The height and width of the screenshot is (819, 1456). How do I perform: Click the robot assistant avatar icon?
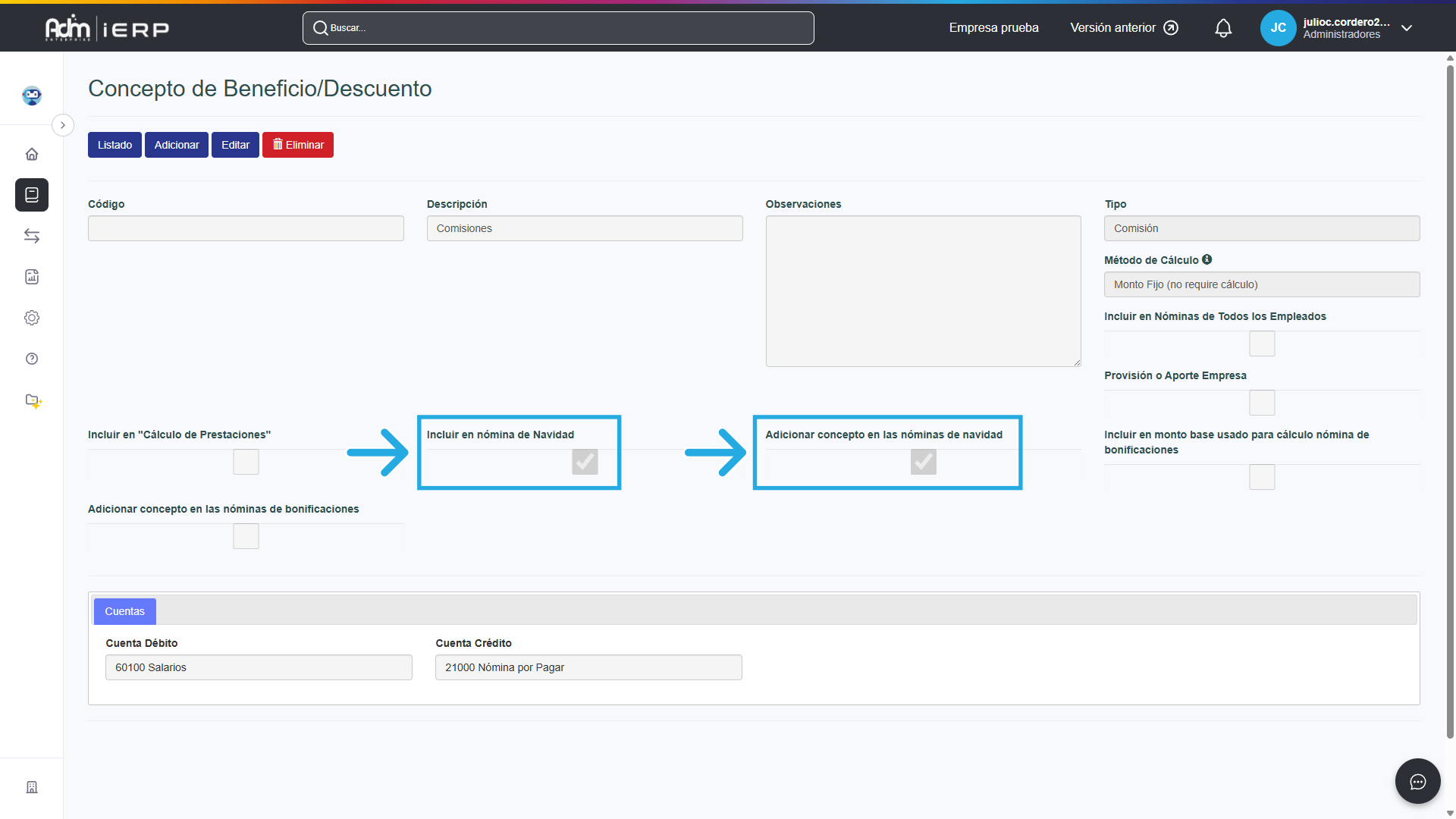(x=32, y=96)
